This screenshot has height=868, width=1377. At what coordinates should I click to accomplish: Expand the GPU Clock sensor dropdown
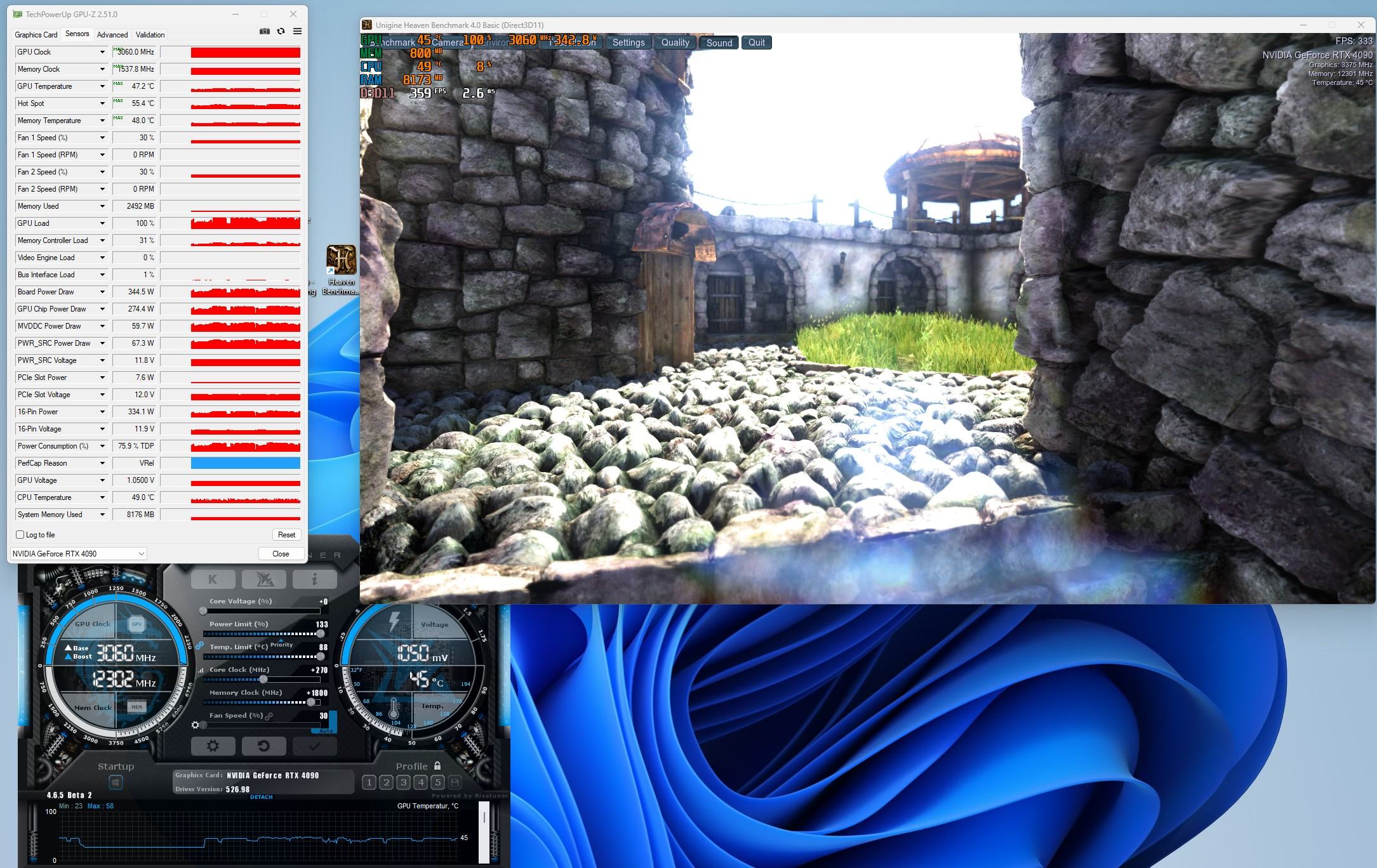coord(102,52)
